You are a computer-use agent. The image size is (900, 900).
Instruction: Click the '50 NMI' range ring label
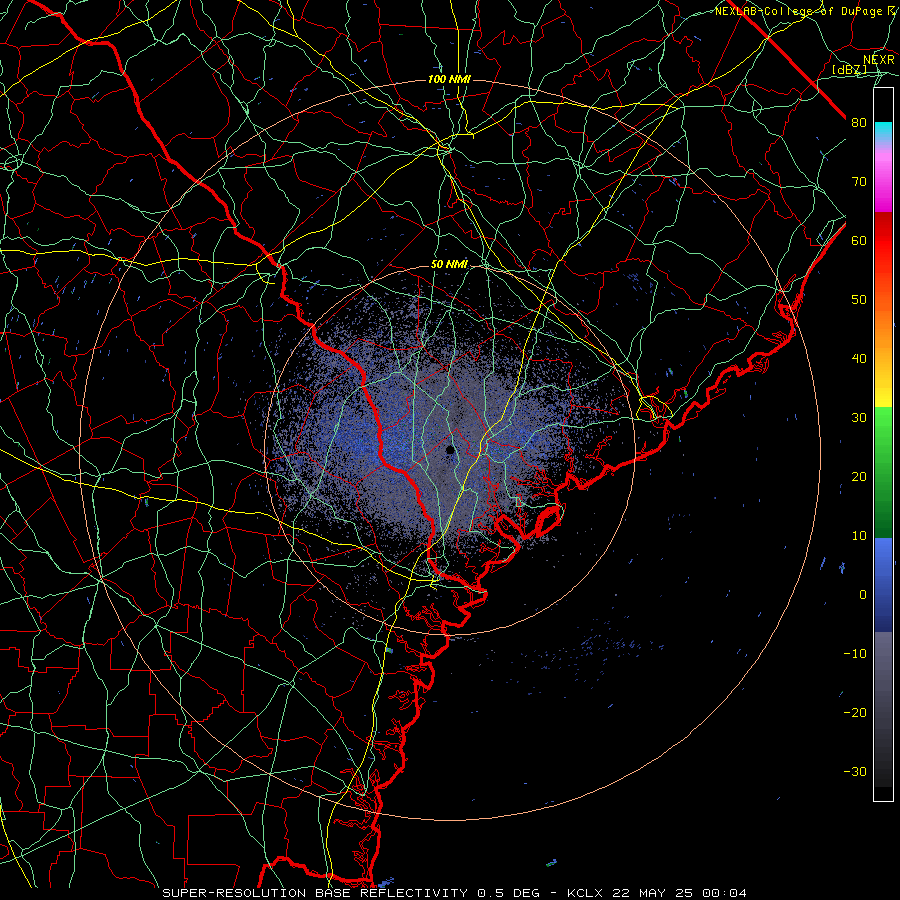click(449, 264)
